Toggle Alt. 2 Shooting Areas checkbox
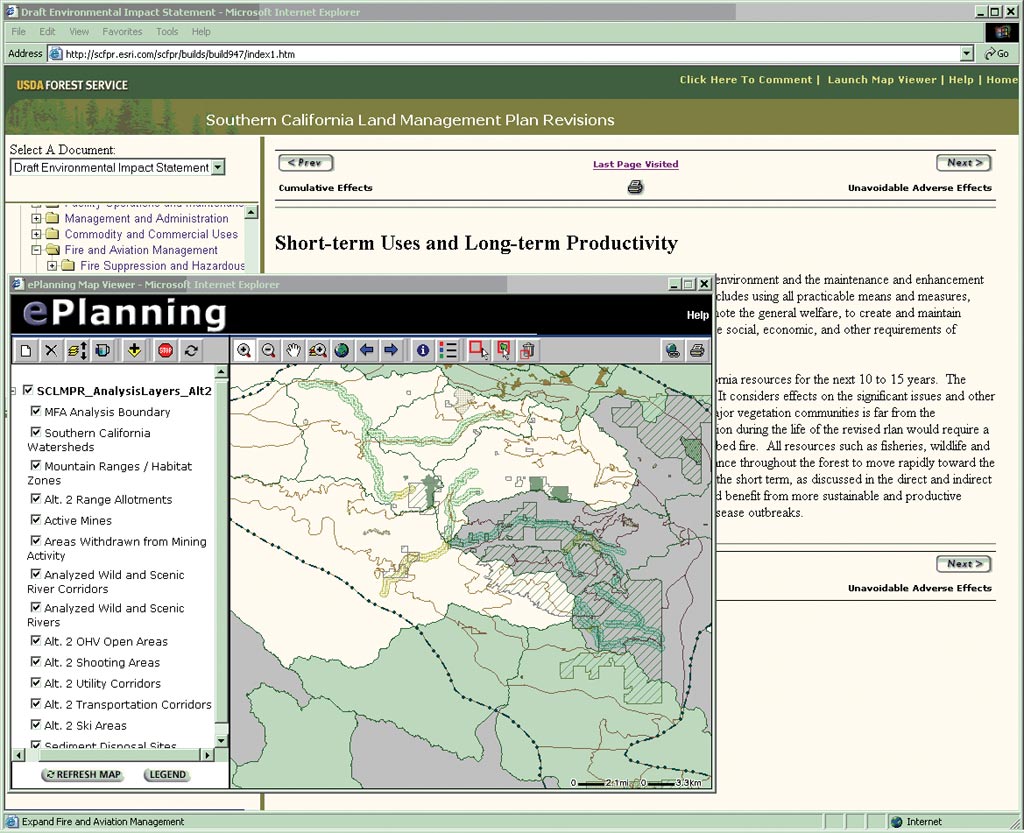 (36, 661)
